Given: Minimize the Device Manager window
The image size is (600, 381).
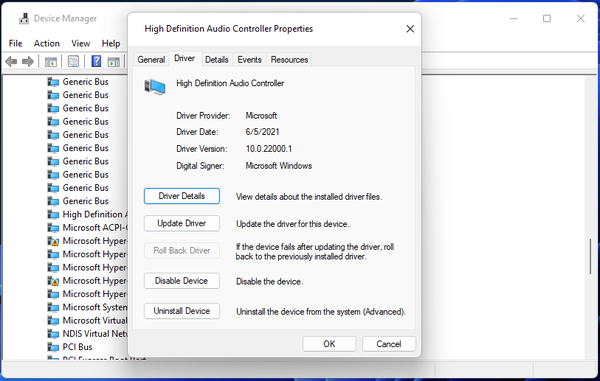Looking at the screenshot, I should coord(514,18).
